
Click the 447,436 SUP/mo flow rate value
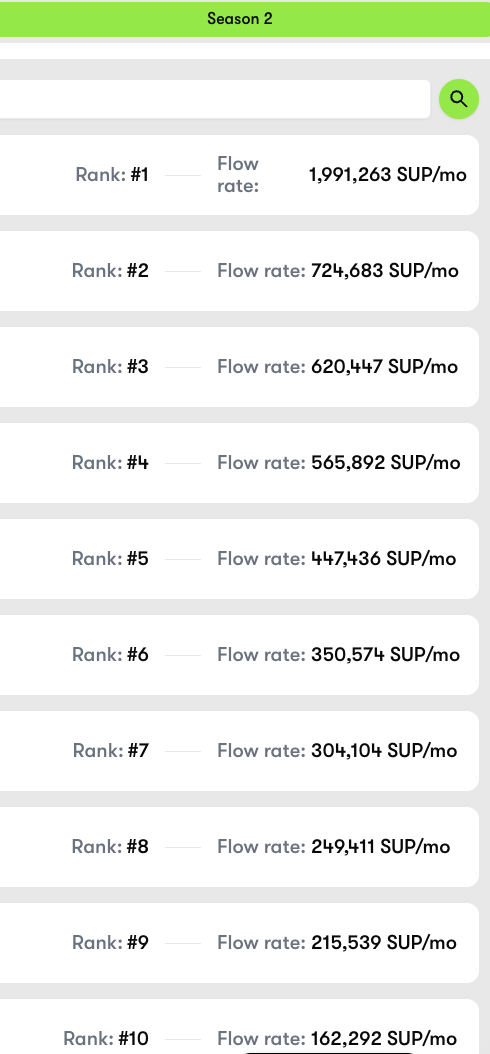384,559
